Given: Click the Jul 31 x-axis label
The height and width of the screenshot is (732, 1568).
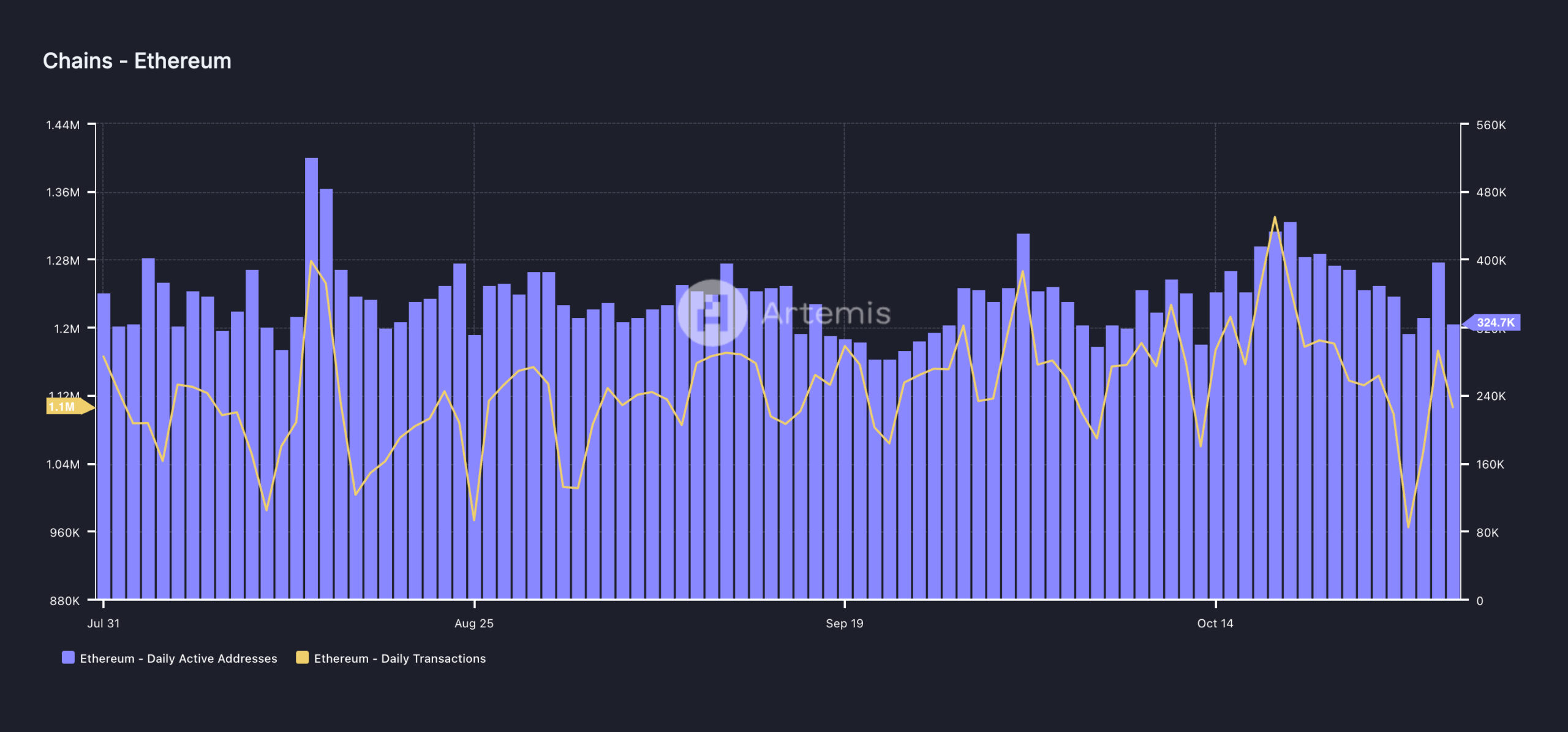Looking at the screenshot, I should pos(104,624).
